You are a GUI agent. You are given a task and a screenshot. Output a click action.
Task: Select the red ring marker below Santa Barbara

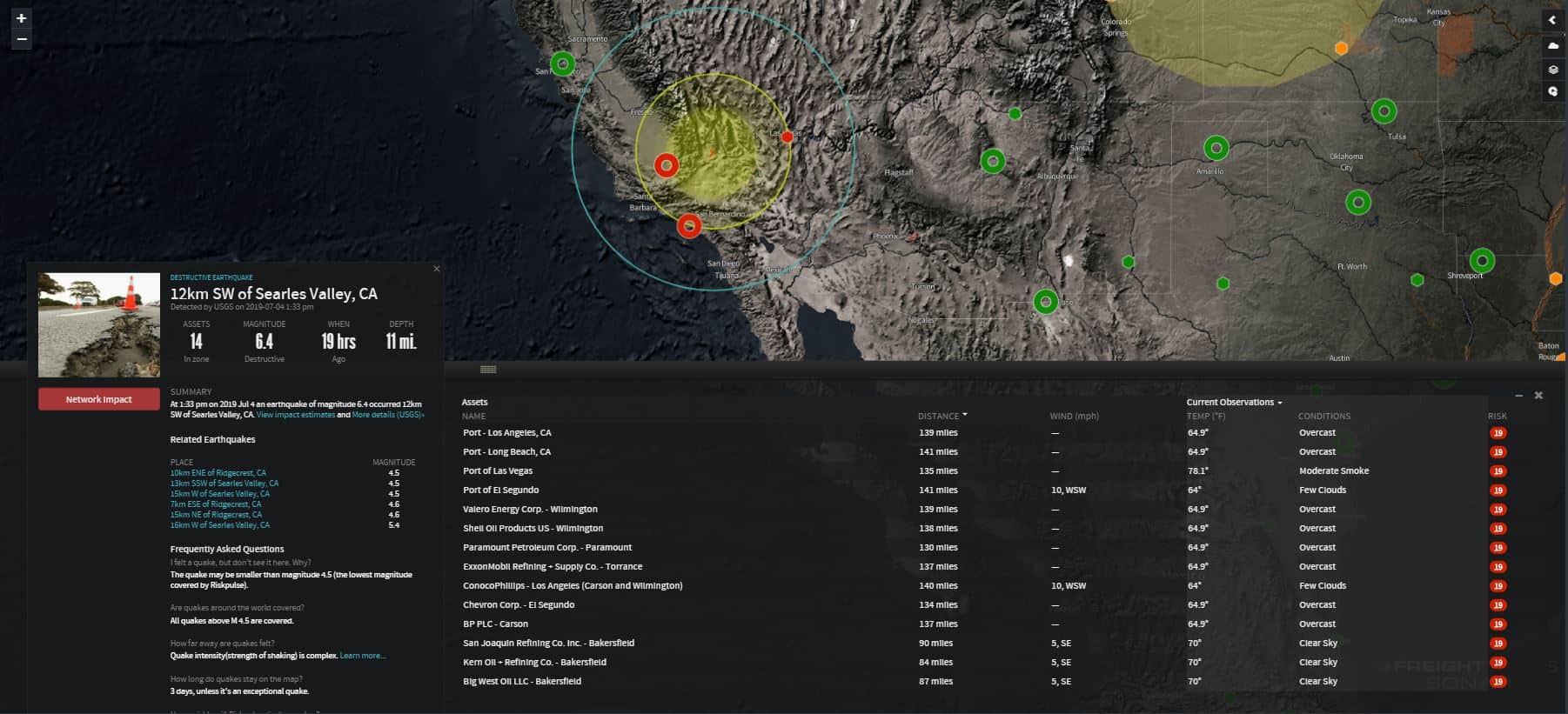pyautogui.click(x=689, y=226)
